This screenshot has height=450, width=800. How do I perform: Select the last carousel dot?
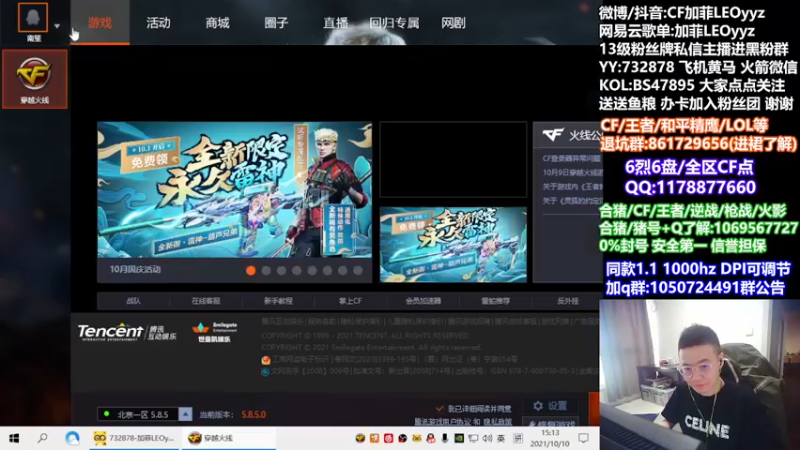(x=358, y=270)
